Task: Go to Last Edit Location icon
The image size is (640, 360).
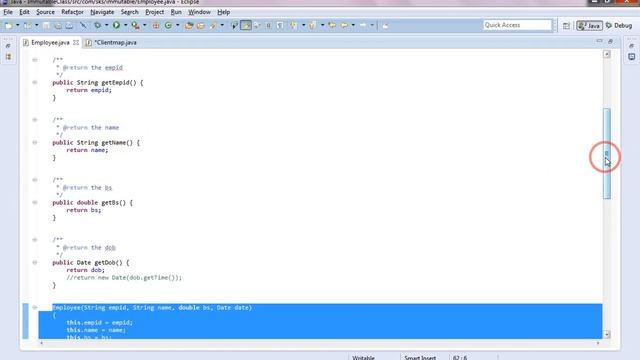Action: click(x=332, y=25)
